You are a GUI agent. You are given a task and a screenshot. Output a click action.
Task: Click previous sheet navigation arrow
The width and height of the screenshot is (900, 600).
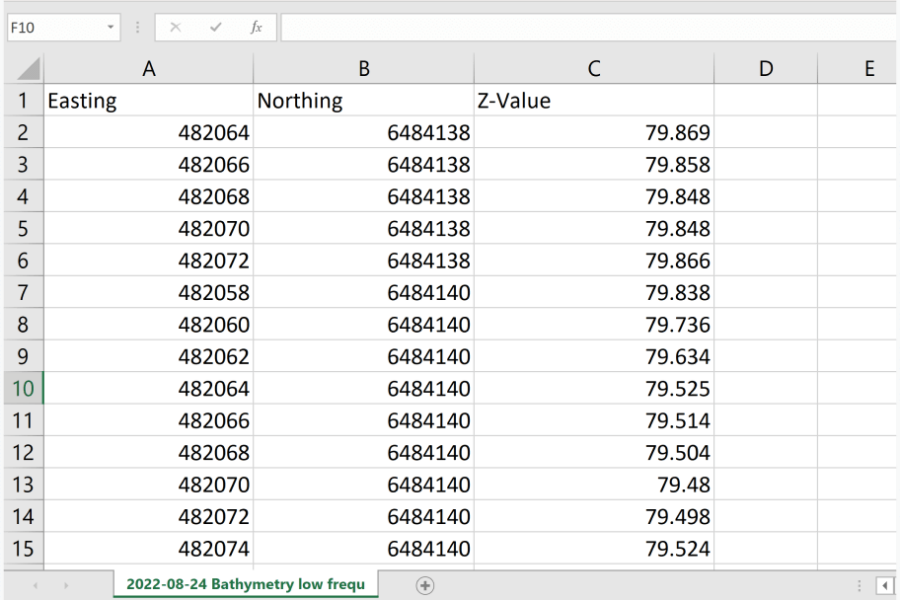tap(36, 585)
